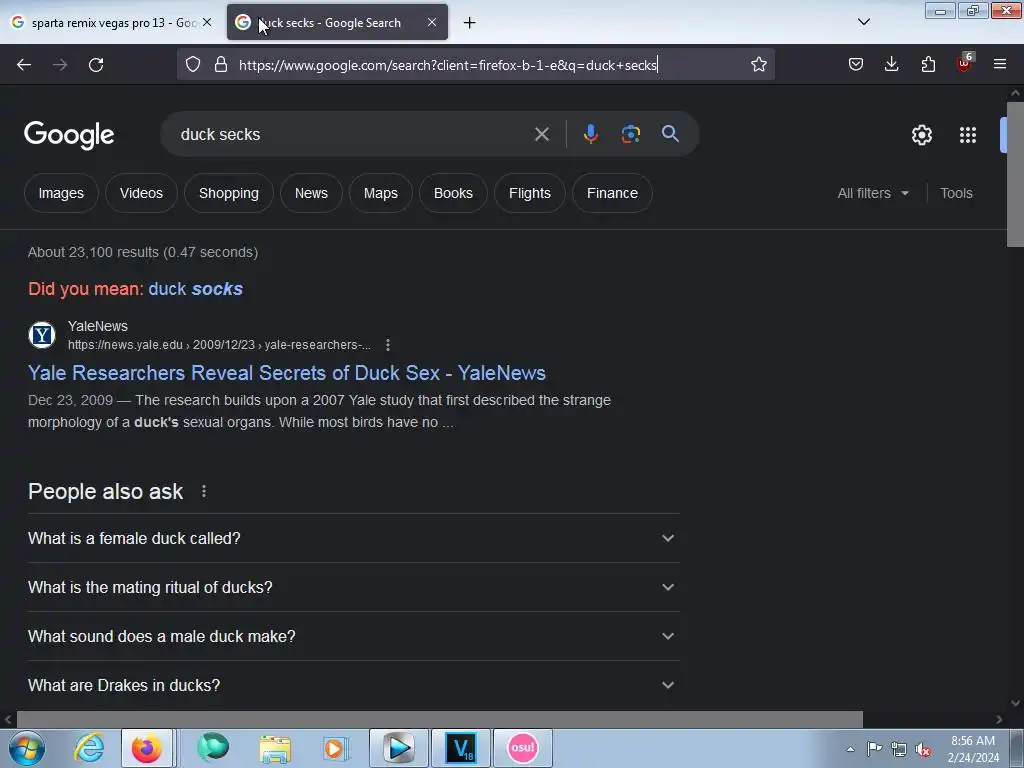Screen dimensions: 1024x768
Task: Open Vegas Pro 18 from taskbar
Action: tap(461, 748)
